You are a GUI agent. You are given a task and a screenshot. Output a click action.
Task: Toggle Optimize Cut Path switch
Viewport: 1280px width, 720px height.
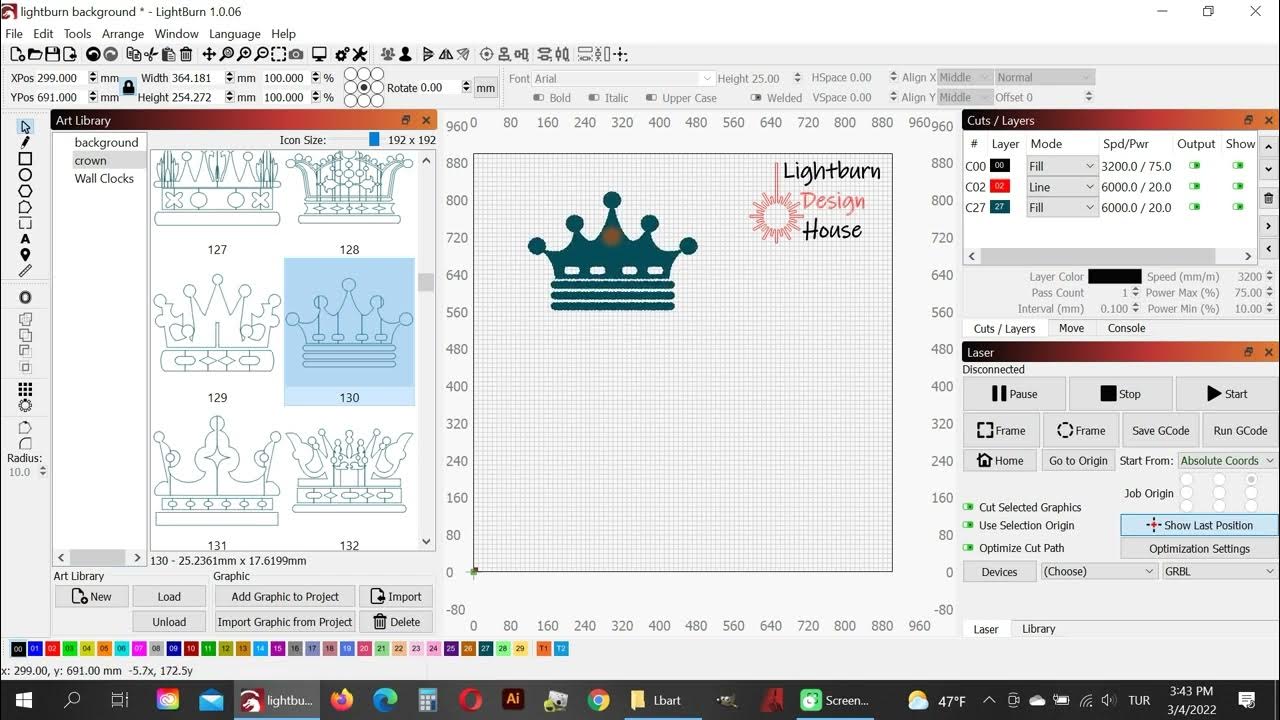coord(968,548)
